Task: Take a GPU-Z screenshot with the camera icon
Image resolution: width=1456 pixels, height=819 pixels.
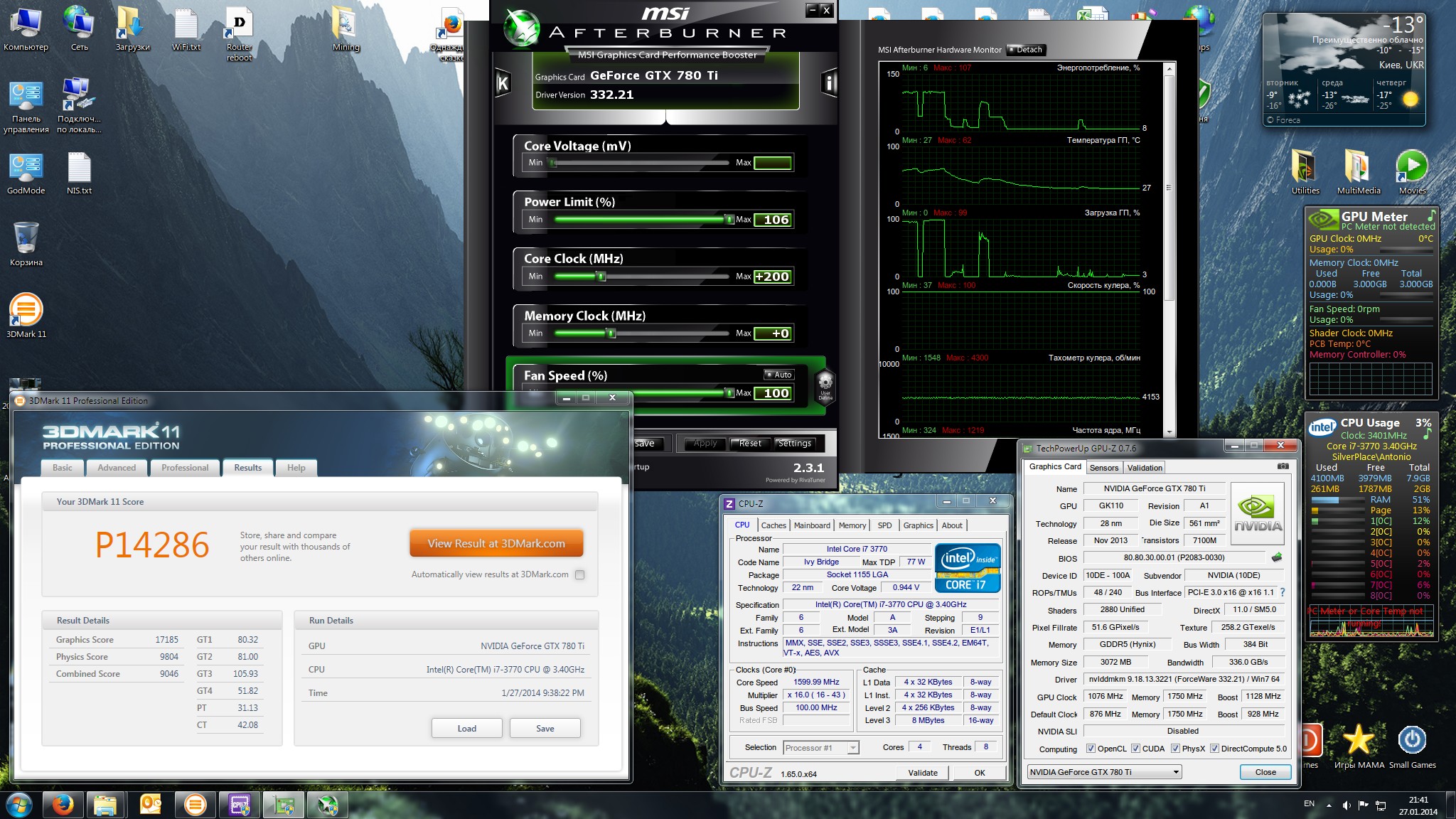Action: [1283, 466]
